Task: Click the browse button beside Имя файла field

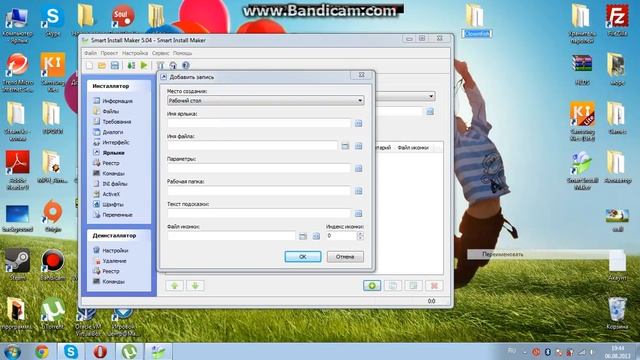Action: click(345, 146)
